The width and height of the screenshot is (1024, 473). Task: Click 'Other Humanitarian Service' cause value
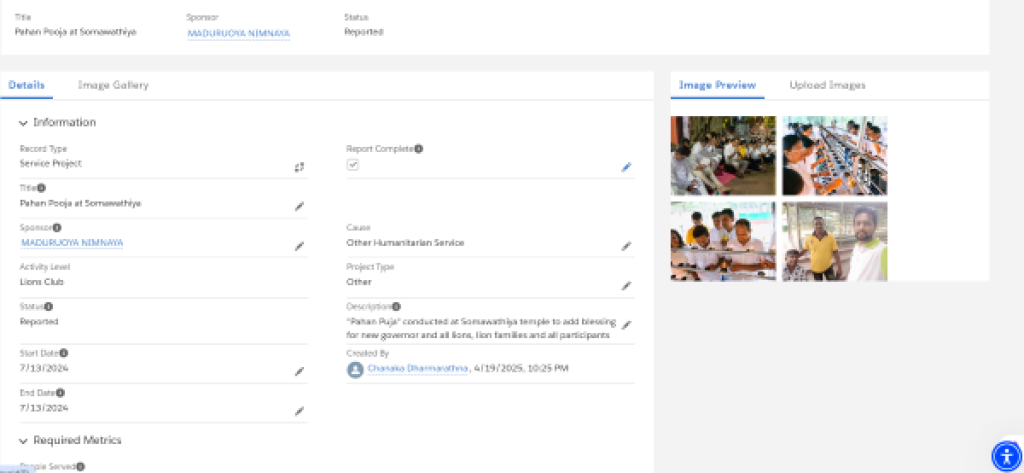pyautogui.click(x=405, y=243)
